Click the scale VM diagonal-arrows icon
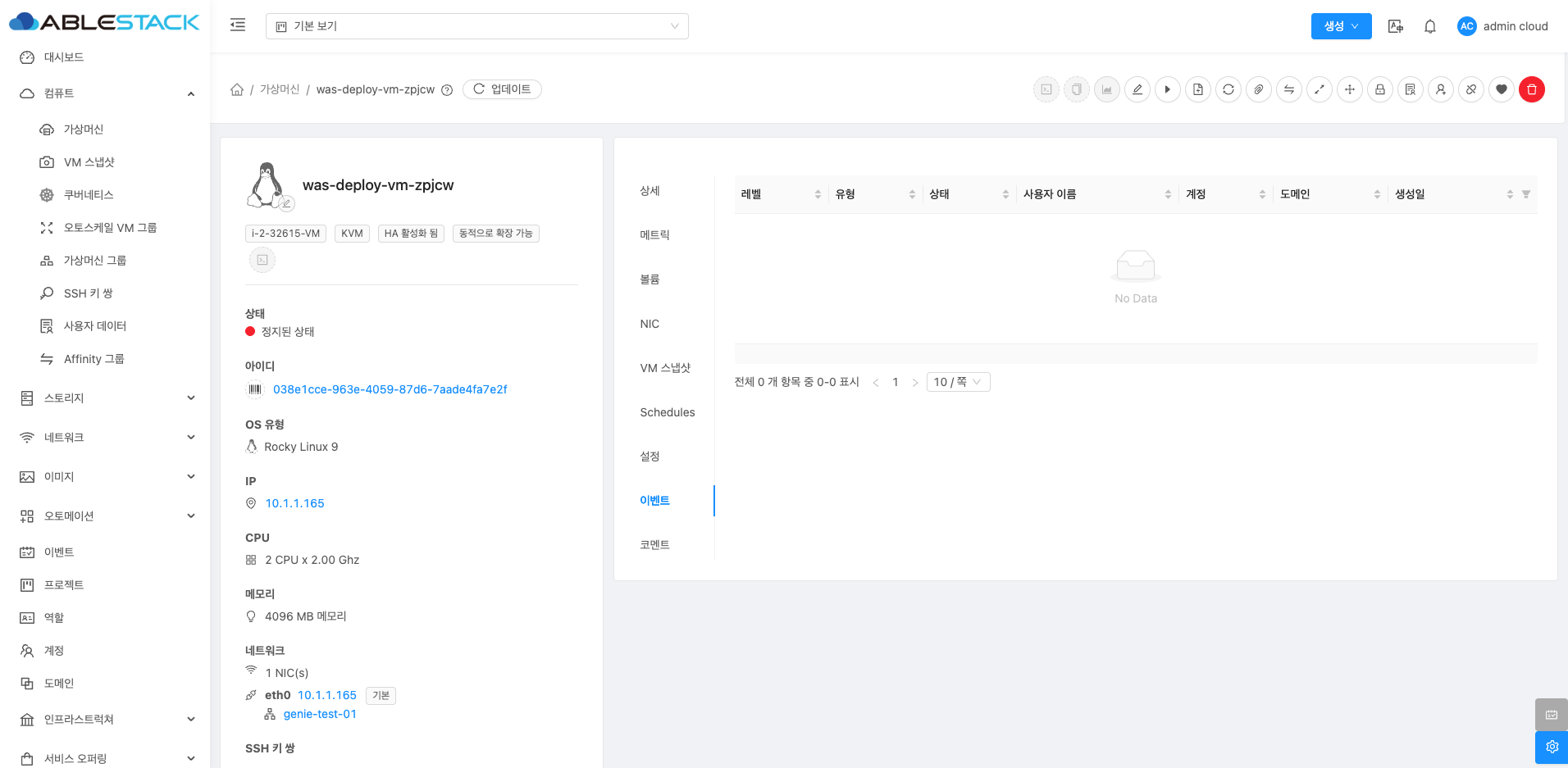 click(x=1319, y=89)
